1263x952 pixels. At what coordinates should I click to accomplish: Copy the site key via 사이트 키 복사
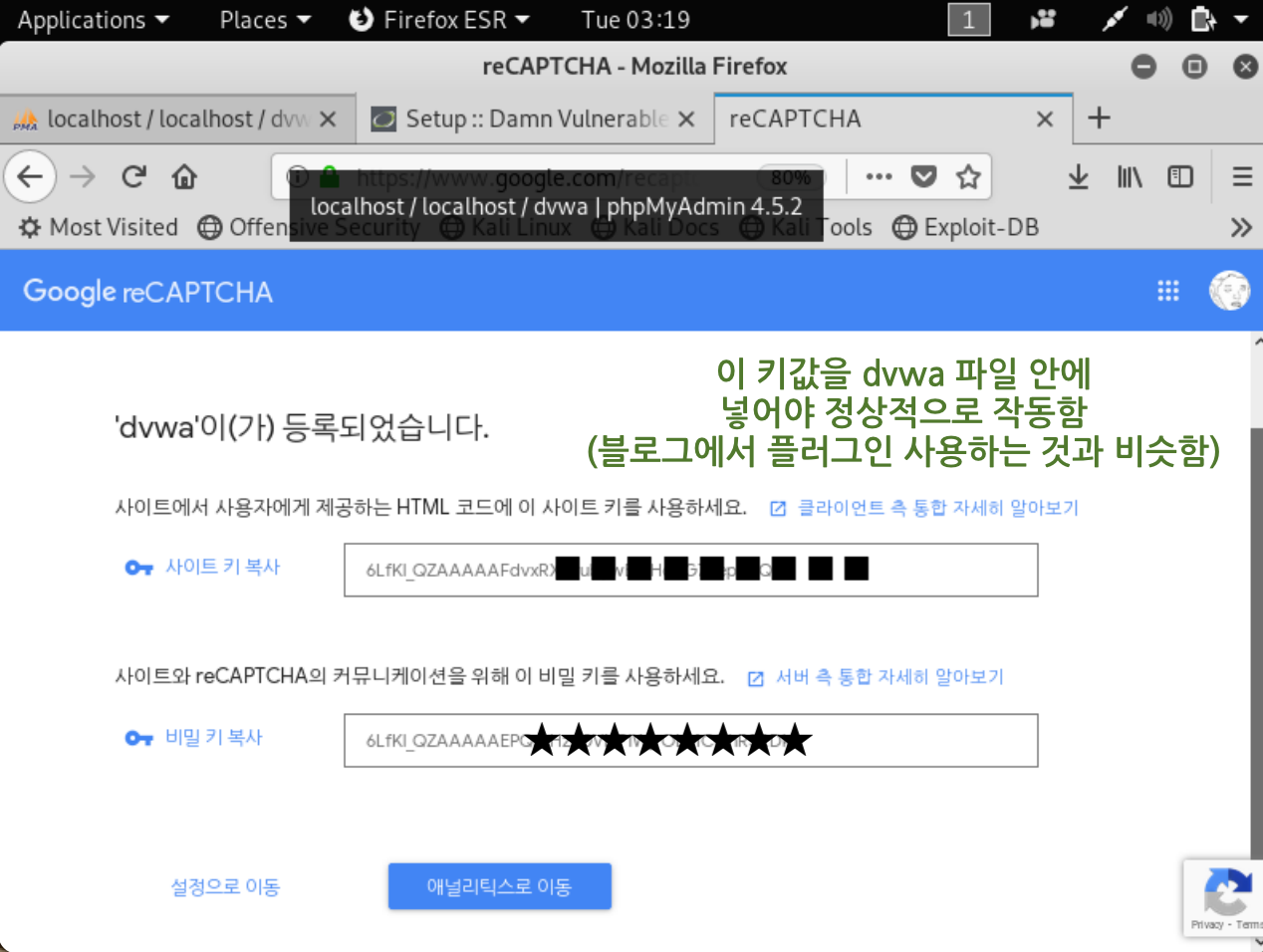click(x=222, y=567)
